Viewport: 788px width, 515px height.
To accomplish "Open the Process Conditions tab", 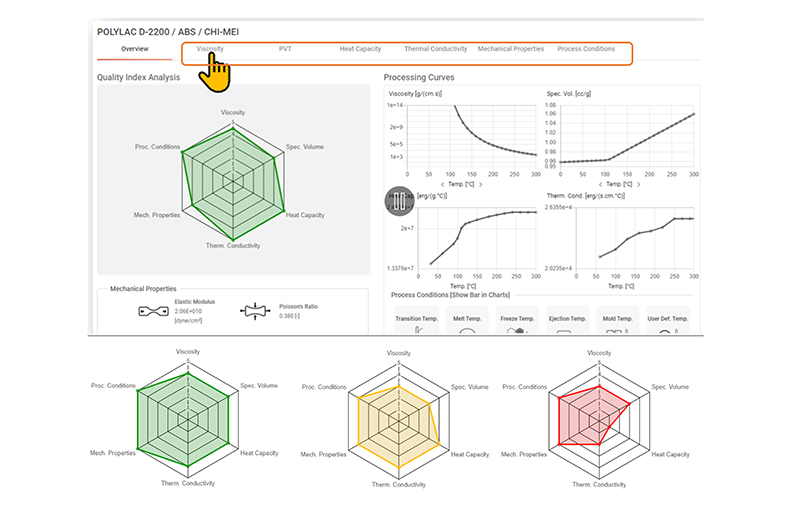I will [x=586, y=49].
